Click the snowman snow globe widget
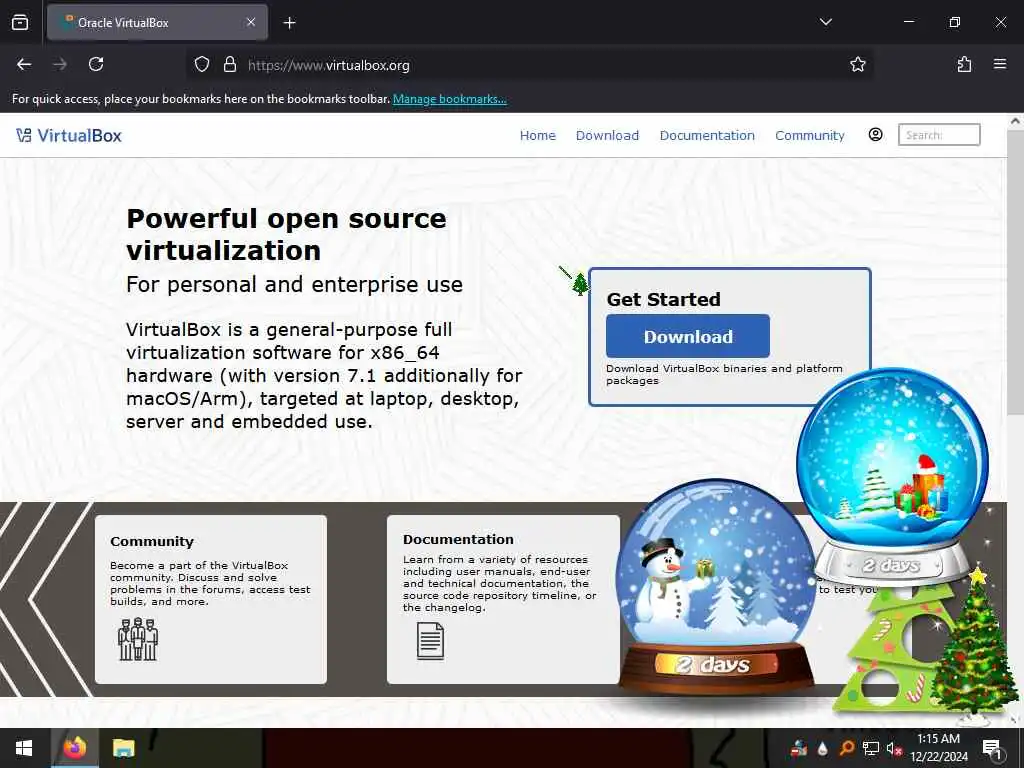The height and width of the screenshot is (768, 1024). [x=716, y=588]
